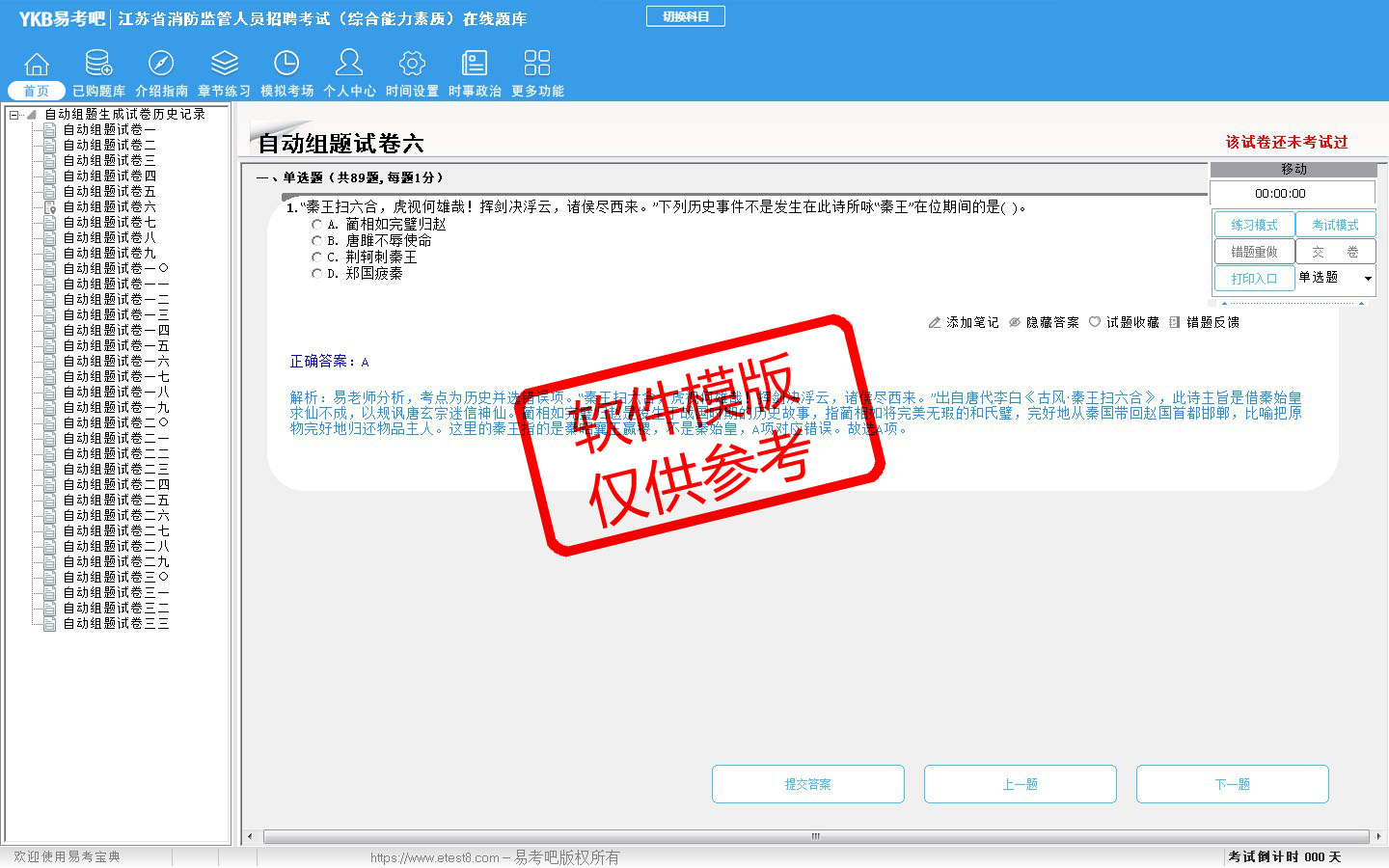
Task: Click document icon of 自动组题试卷三三
Action: click(x=49, y=623)
